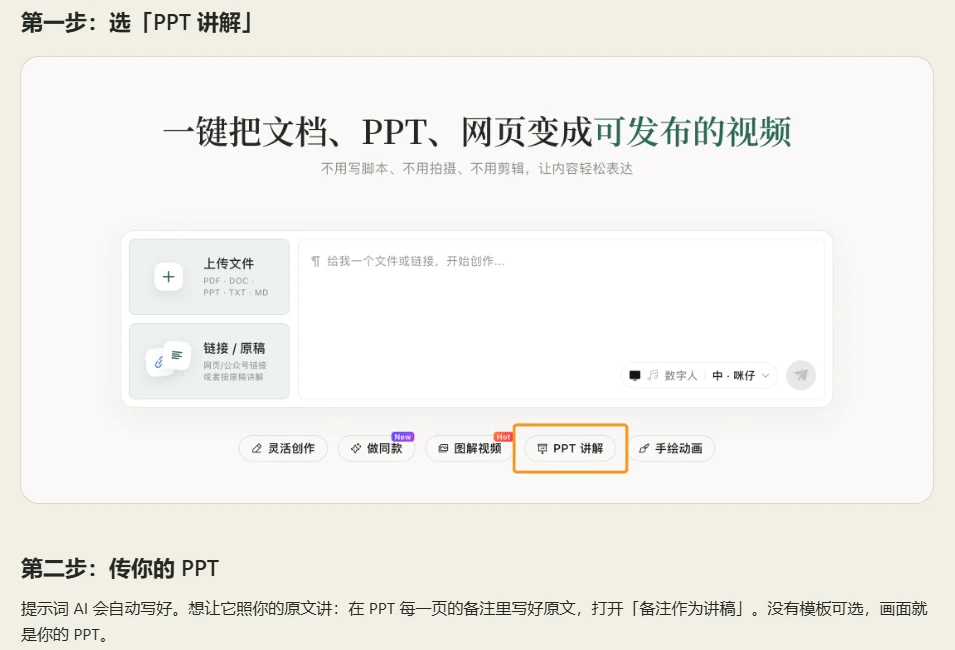Image resolution: width=955 pixels, height=650 pixels.
Task: Select the 灵活创作 mode pill
Action: click(x=283, y=448)
